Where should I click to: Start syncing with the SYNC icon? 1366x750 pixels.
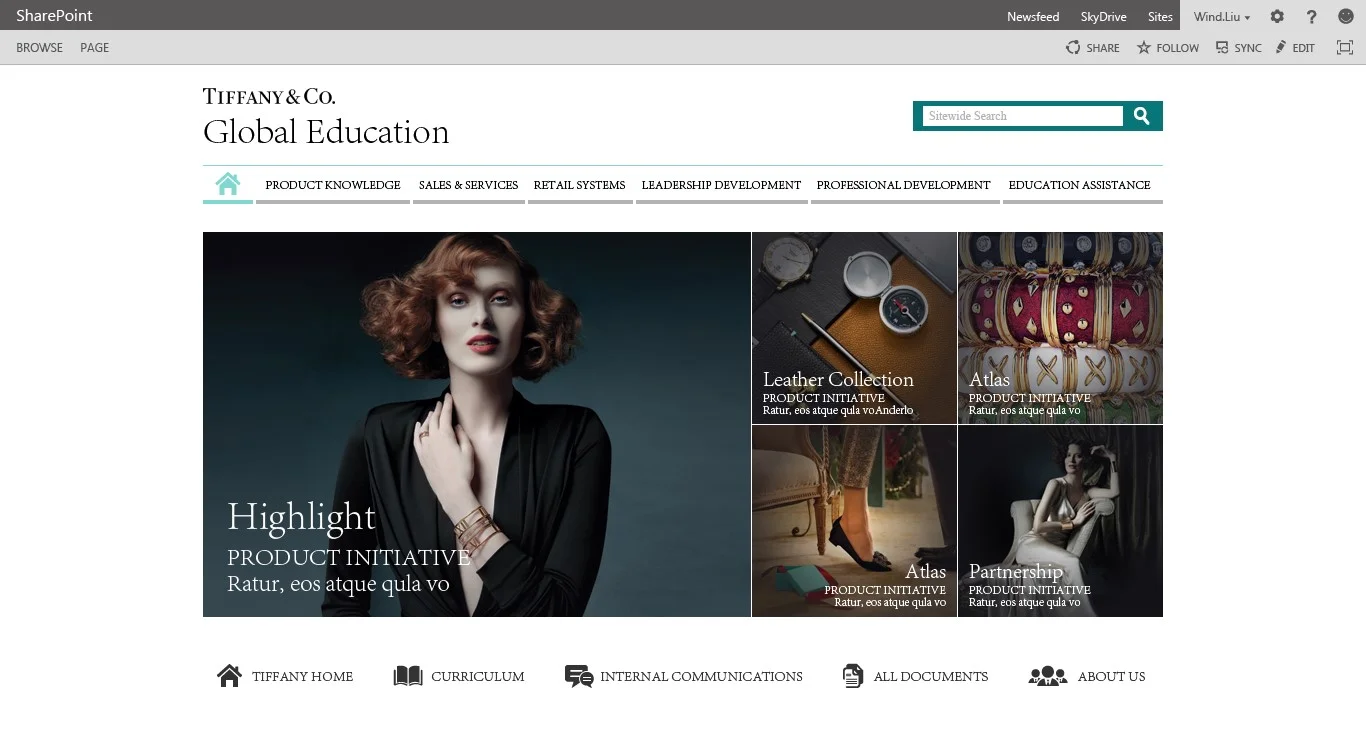pyautogui.click(x=1221, y=47)
